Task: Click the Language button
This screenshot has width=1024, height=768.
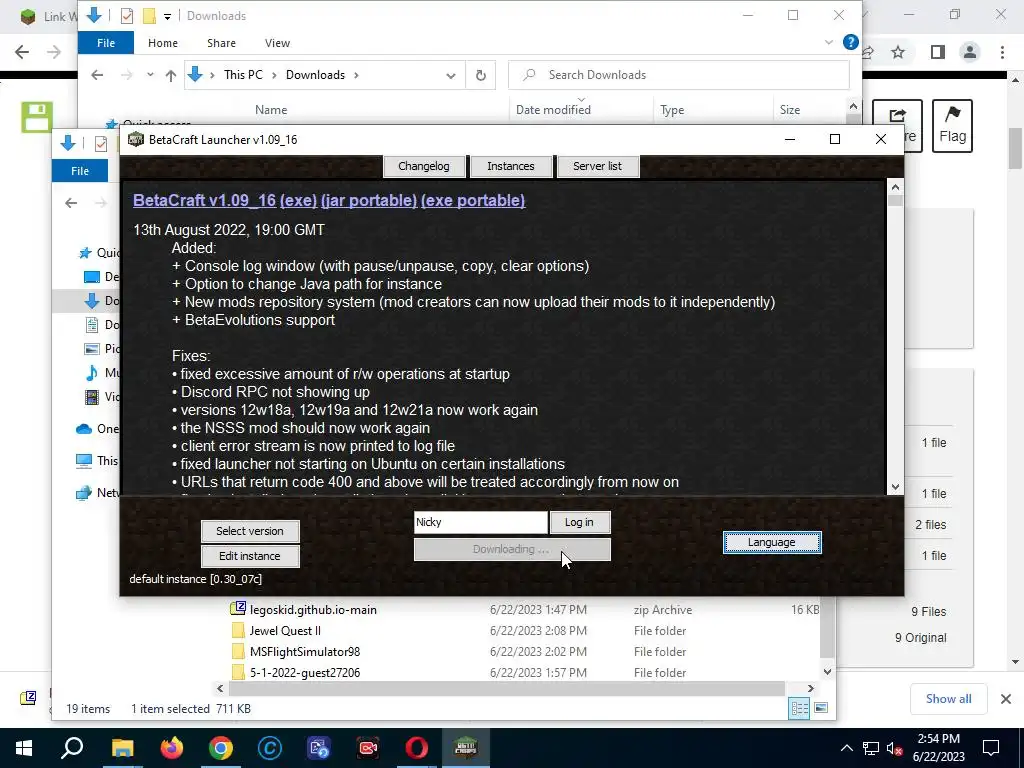Action: (772, 542)
